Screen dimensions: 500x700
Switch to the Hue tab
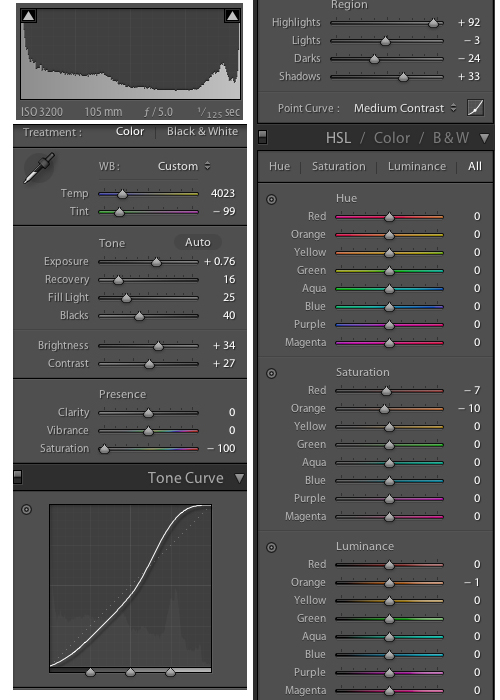(x=279, y=167)
